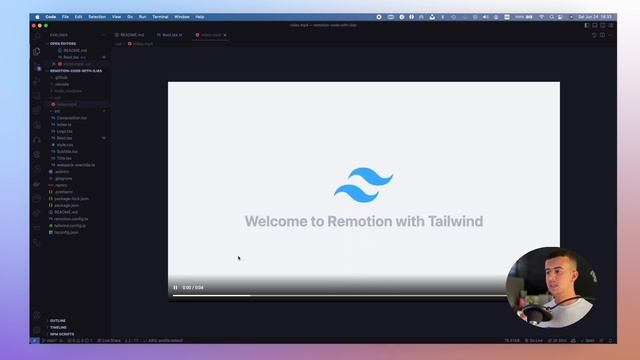Open the Help menu
Image resolution: width=640 pixels, height=360 pixels.
200,17
